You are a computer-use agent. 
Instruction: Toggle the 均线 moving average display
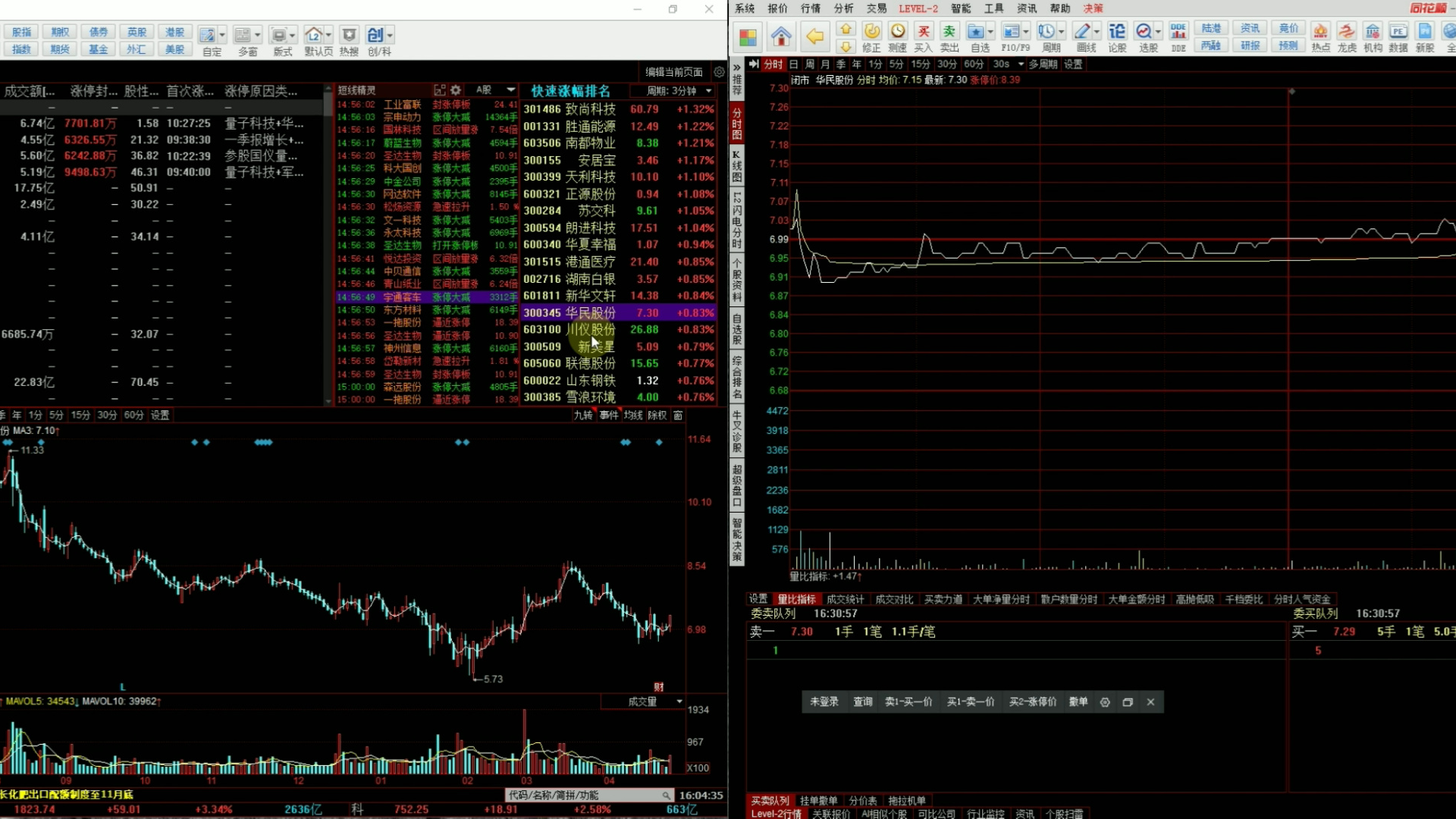632,415
